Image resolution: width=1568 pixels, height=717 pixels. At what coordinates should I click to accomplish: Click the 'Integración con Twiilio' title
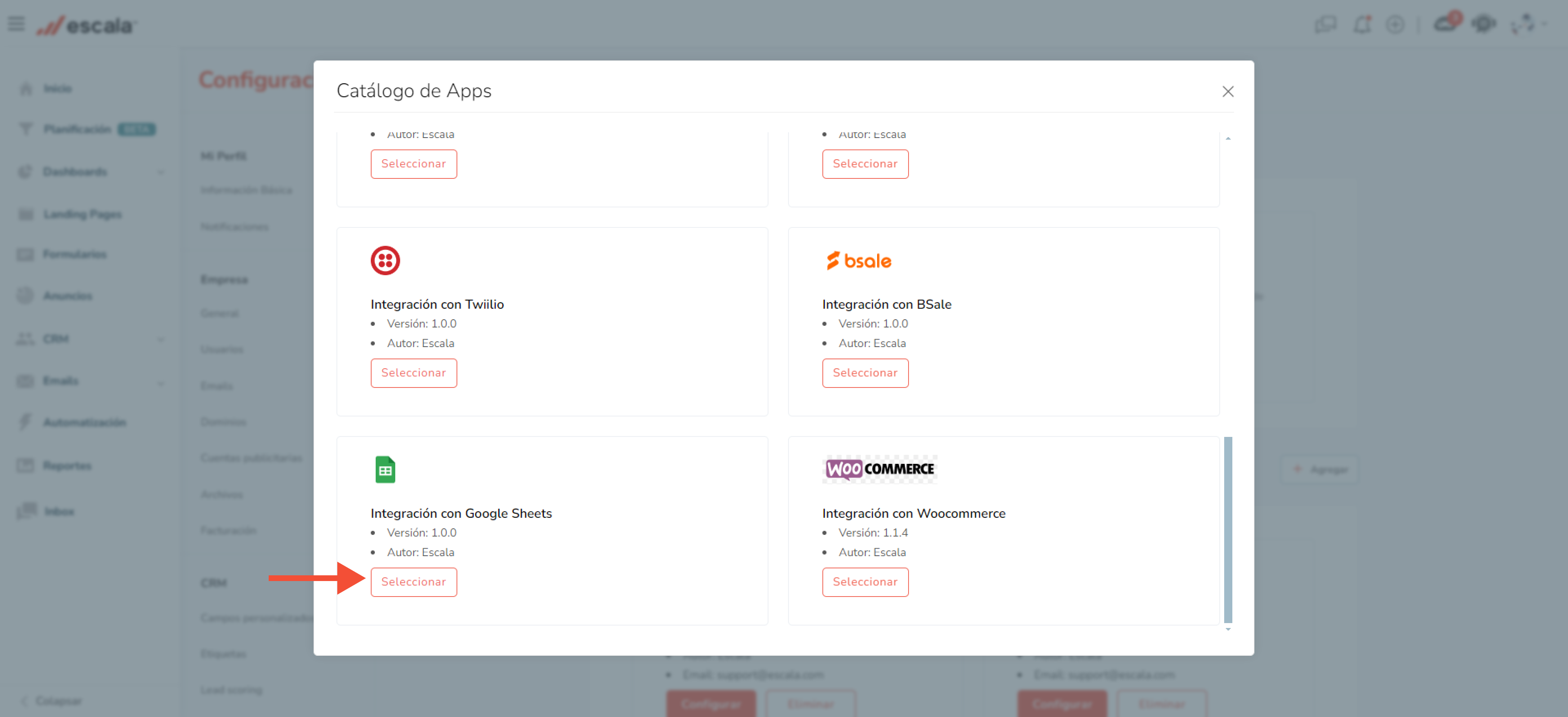[437, 304]
